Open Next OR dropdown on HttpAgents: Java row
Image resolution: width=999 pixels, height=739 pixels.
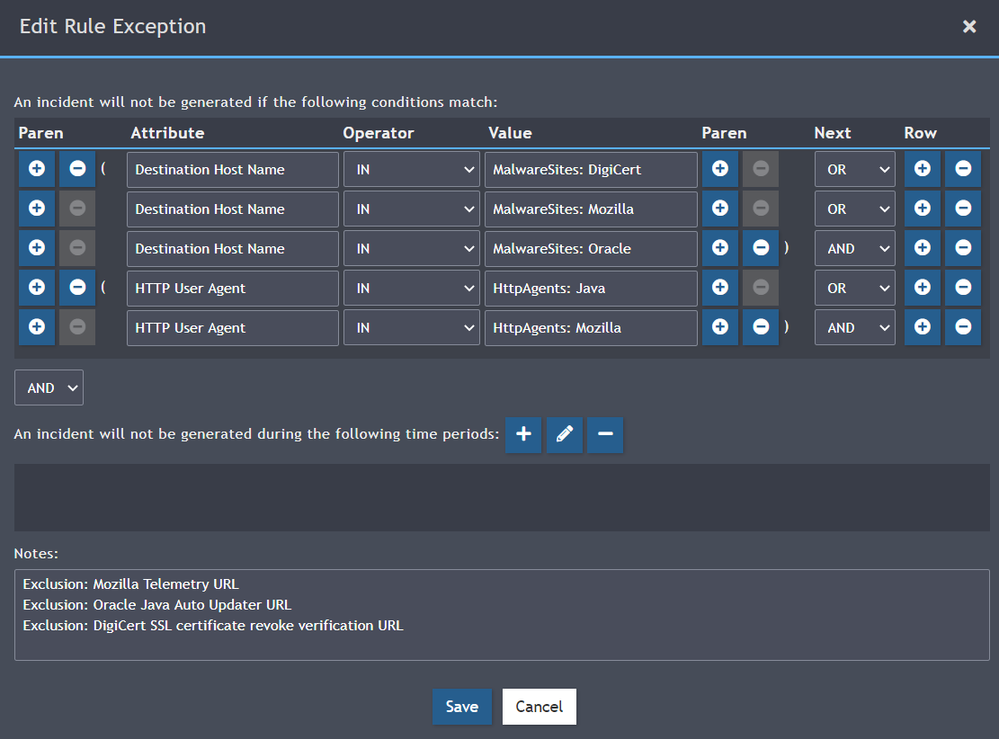point(854,288)
